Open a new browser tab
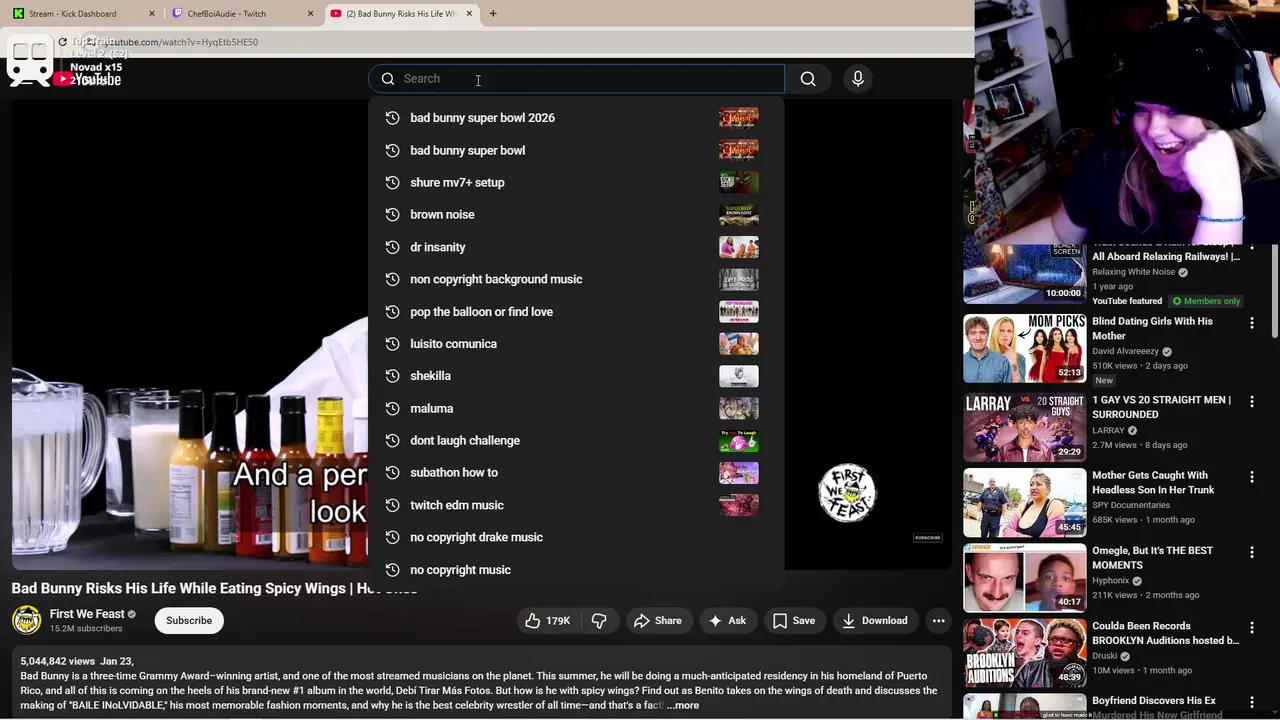This screenshot has width=1280, height=720. click(493, 14)
